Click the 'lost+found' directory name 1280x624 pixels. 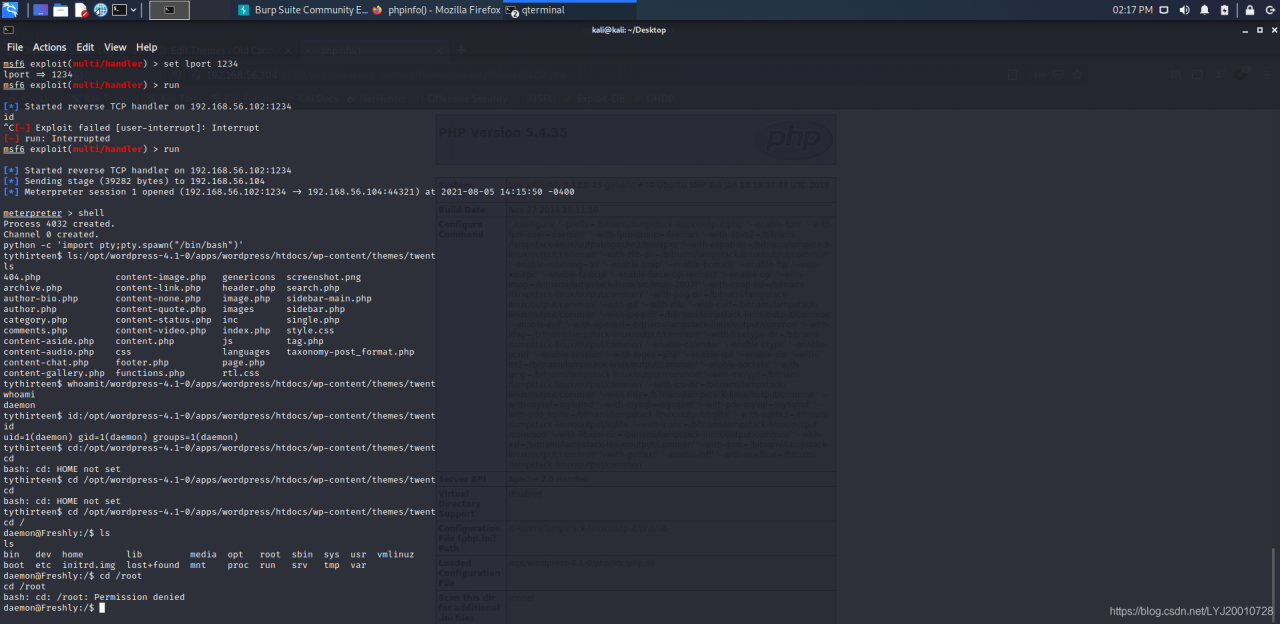tap(153, 565)
